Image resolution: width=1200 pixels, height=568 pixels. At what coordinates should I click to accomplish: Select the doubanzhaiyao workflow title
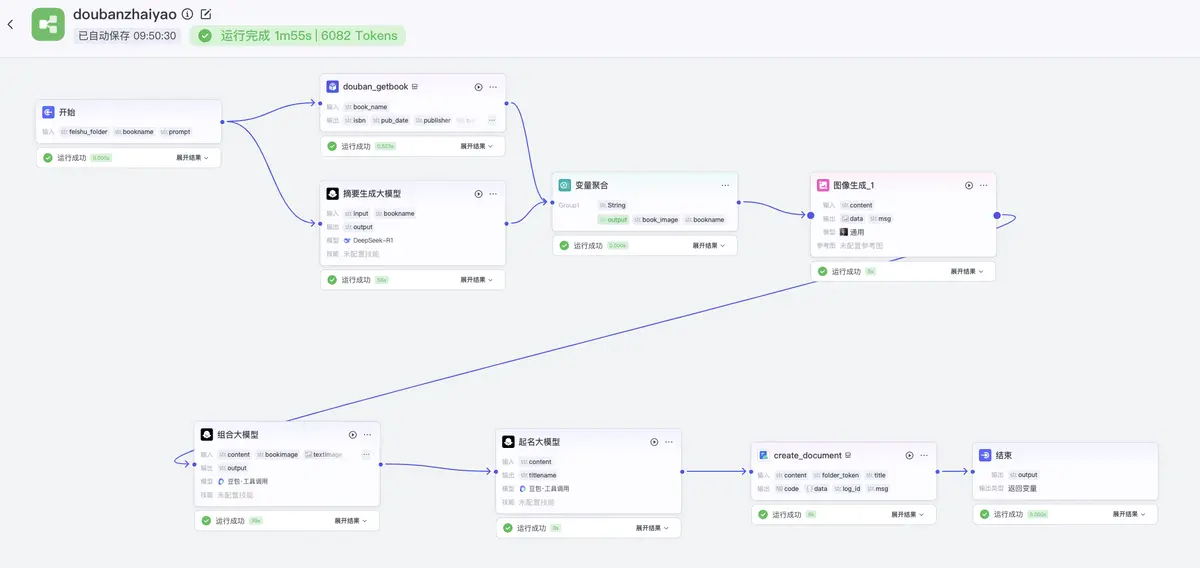point(125,15)
